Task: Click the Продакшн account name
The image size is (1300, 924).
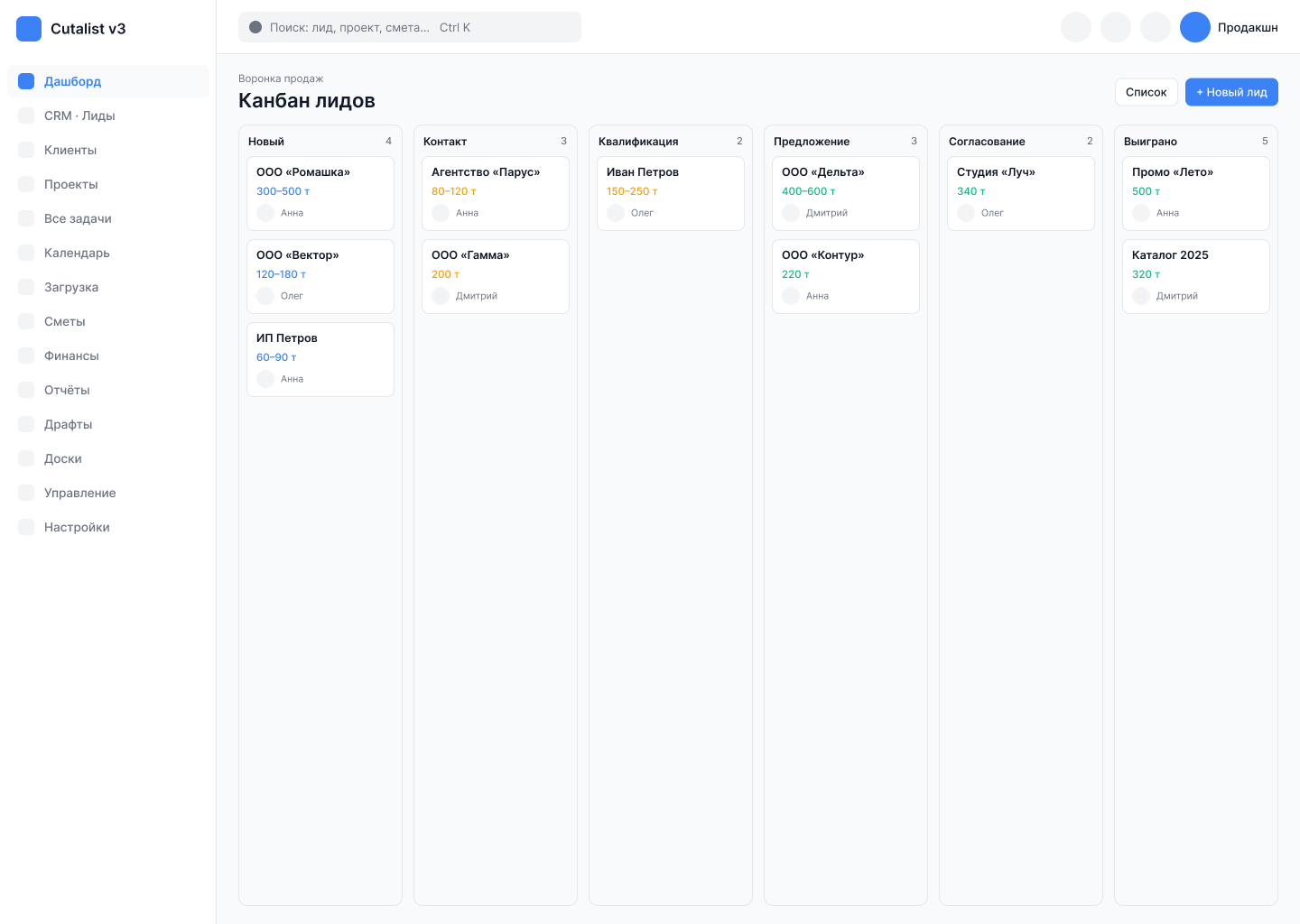Action: pyautogui.click(x=1248, y=28)
